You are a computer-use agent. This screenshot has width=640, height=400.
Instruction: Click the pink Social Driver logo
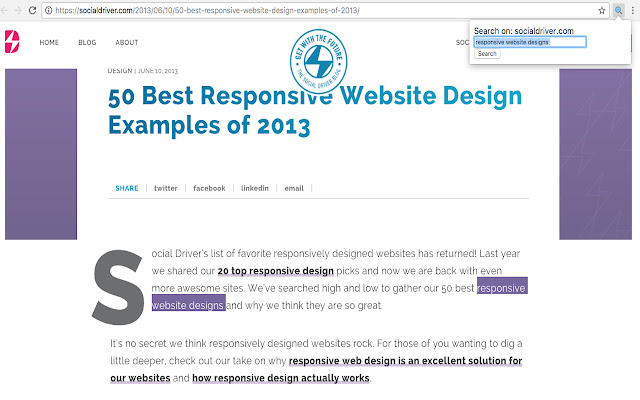click(x=12, y=42)
